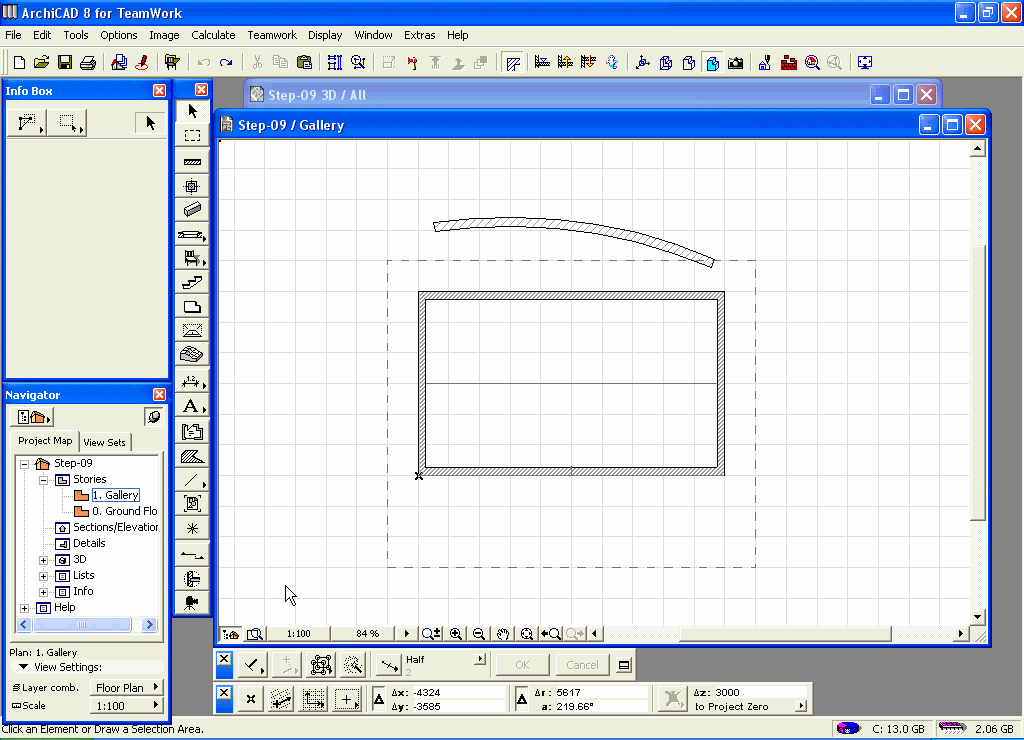This screenshot has height=740, width=1024.
Task: Toggle the delta radius relative coordinate button
Action: [x=522, y=699]
